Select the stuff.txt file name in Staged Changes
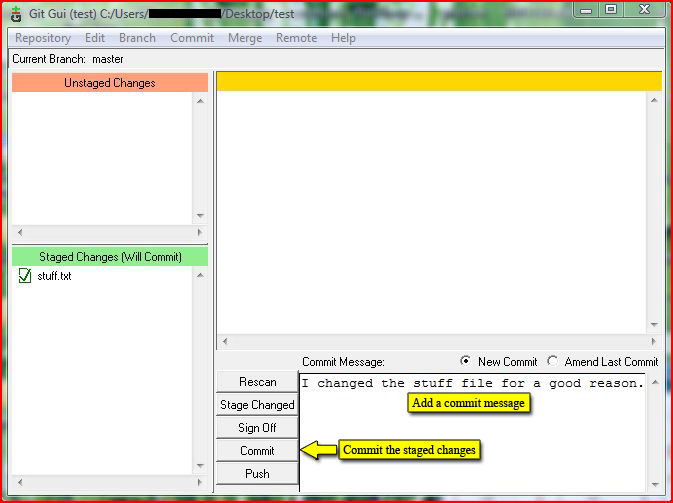The width and height of the screenshot is (673, 503). point(55,276)
